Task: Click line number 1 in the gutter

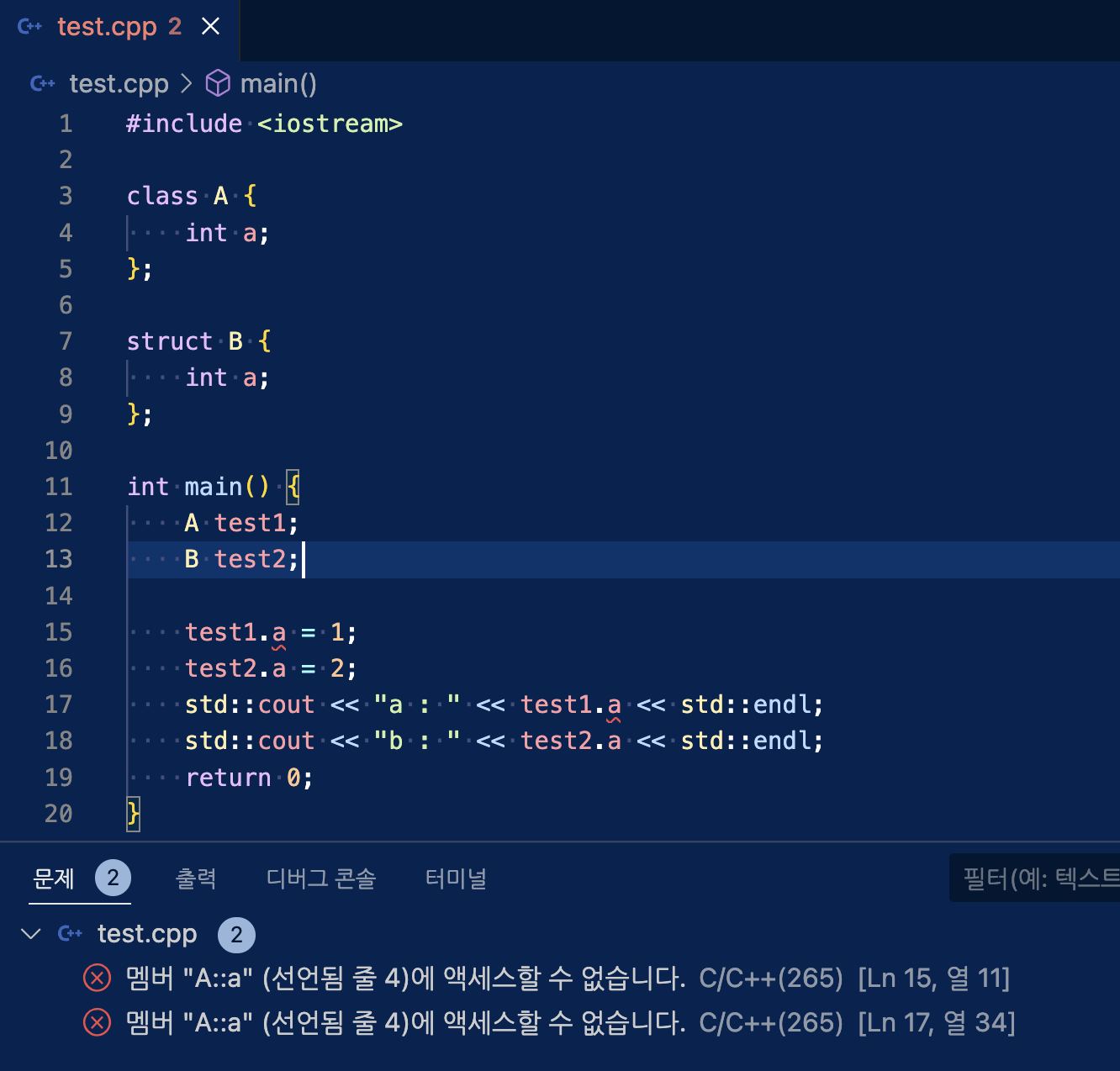Action: [66, 124]
